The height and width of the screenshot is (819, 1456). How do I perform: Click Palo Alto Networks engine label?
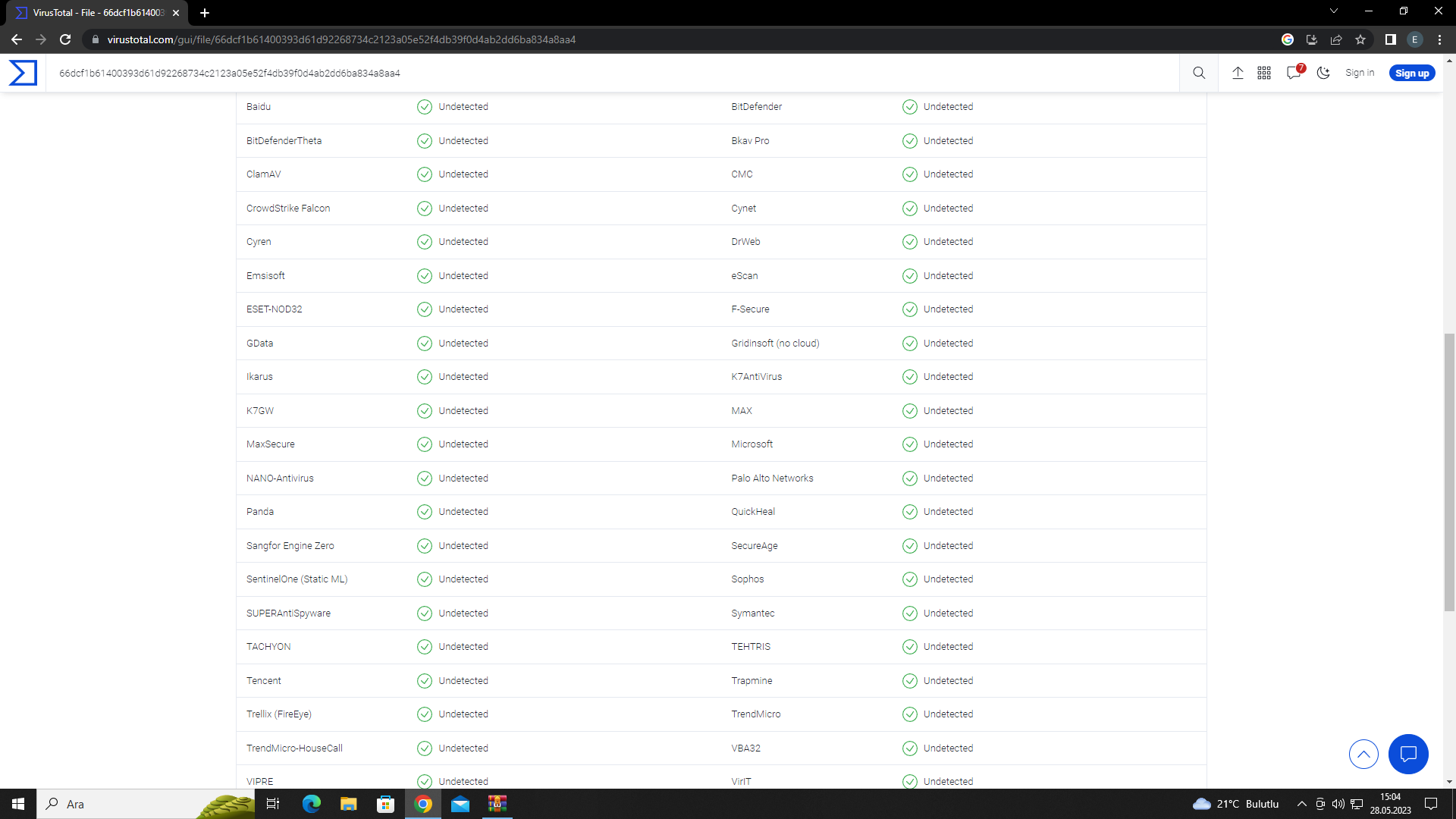[x=772, y=479]
